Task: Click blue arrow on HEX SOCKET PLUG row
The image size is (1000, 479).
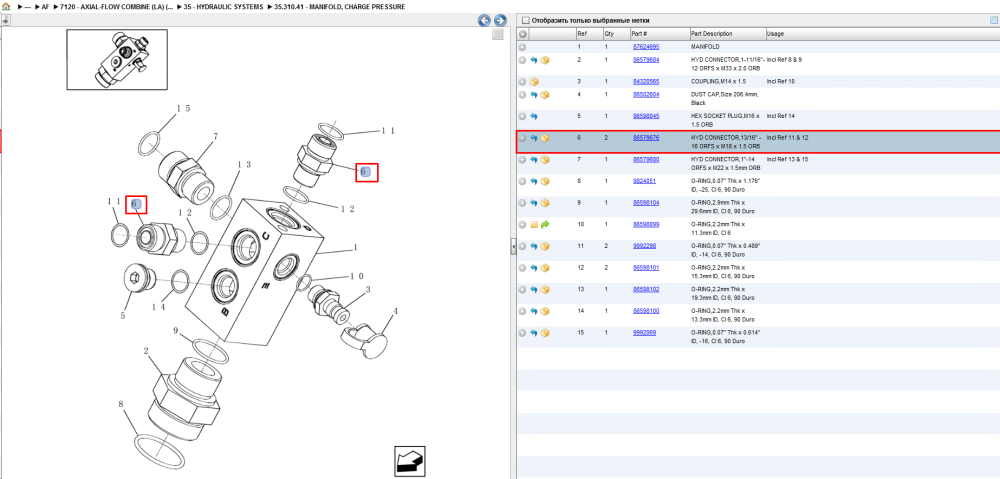Action: pyautogui.click(x=534, y=116)
